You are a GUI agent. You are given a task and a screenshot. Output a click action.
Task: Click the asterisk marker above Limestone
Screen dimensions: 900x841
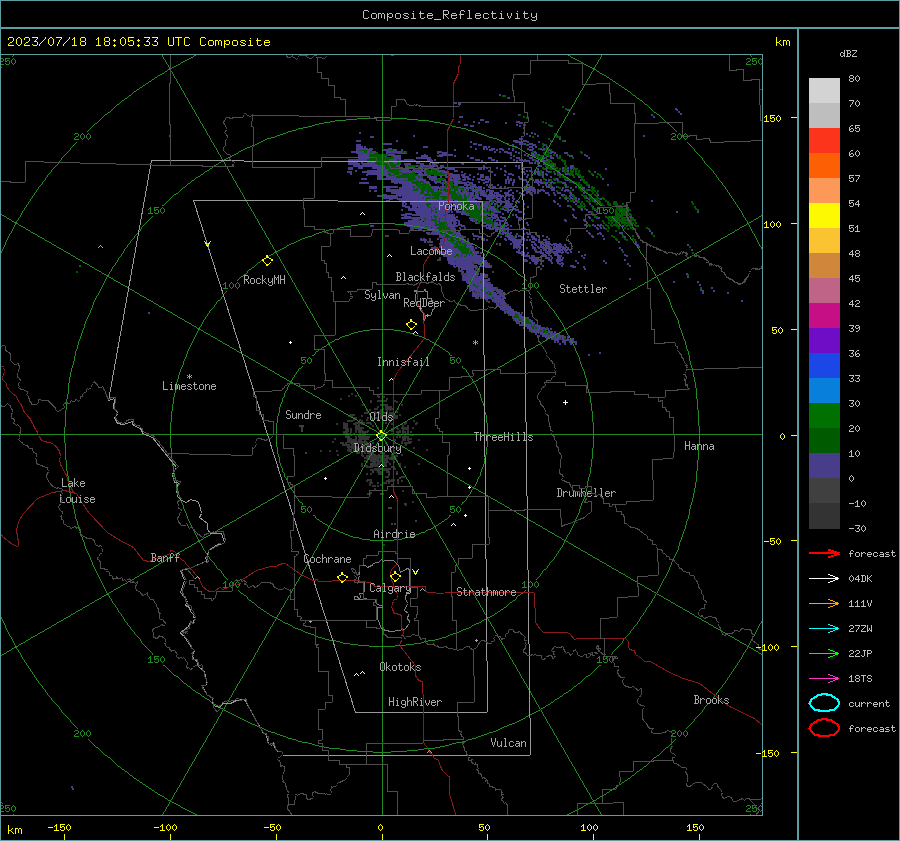click(189, 377)
